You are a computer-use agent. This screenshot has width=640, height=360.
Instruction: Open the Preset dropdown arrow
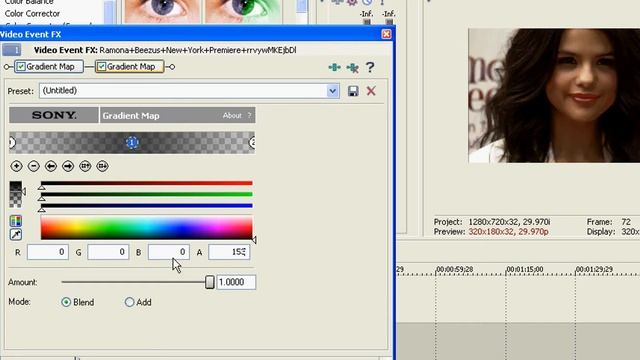[x=332, y=91]
